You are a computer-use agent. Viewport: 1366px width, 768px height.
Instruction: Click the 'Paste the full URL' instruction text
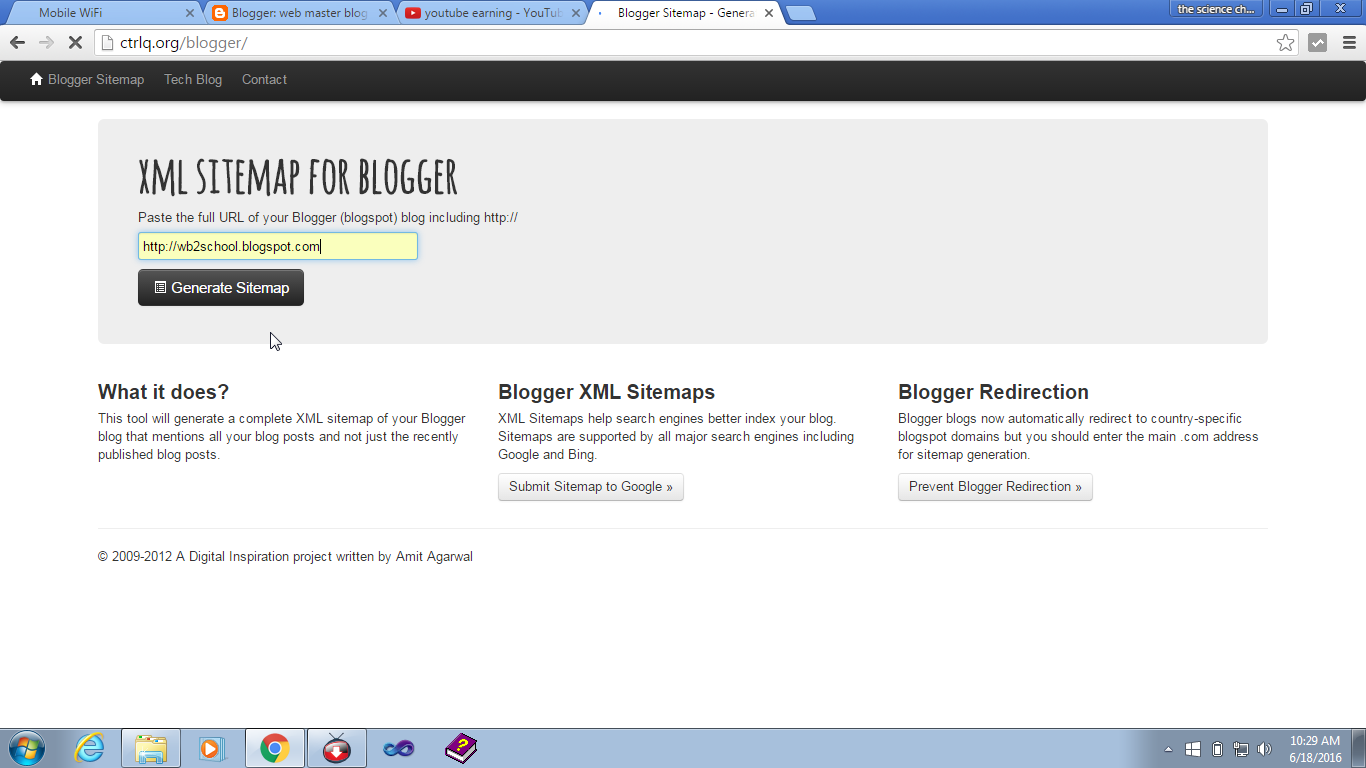coord(328,217)
